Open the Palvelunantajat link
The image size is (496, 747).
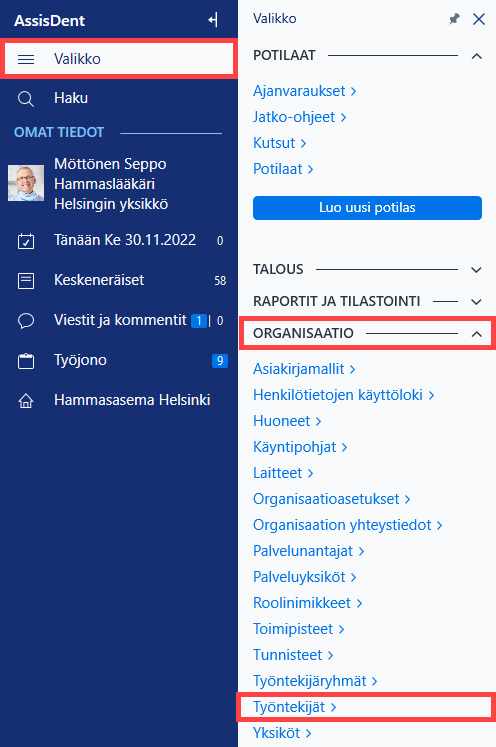point(308,551)
